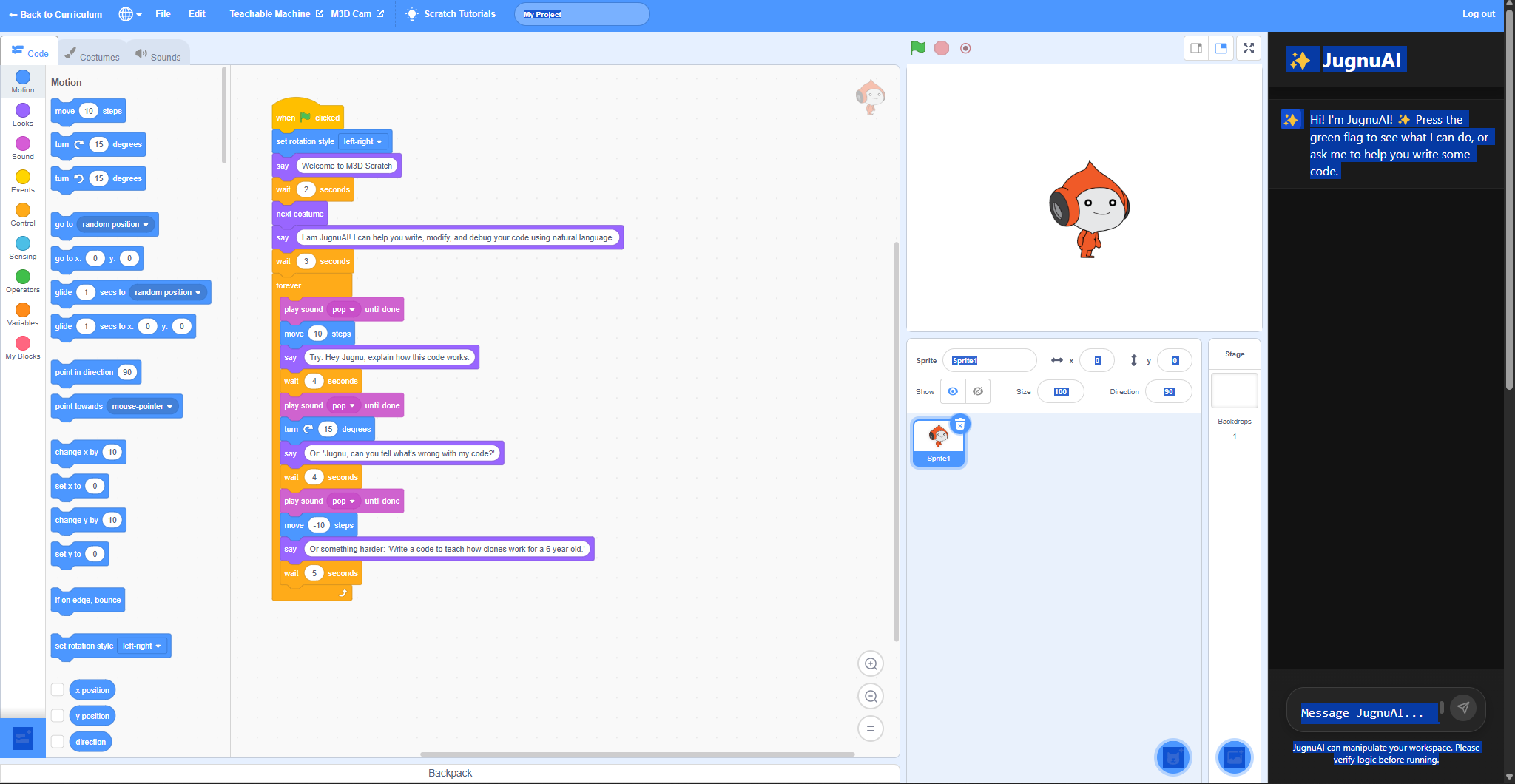This screenshot has height=784, width=1515.
Task: Go Back to Curriculum
Action: point(55,14)
